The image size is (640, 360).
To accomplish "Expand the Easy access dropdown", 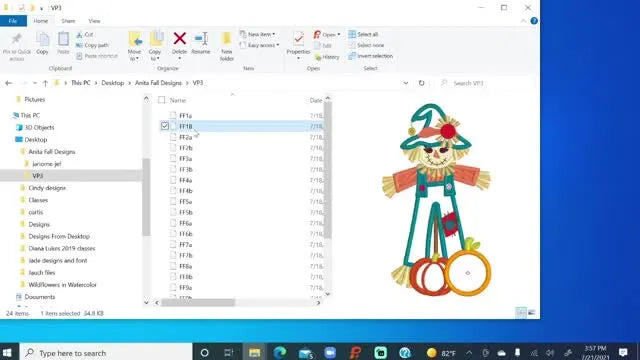I will pos(278,45).
